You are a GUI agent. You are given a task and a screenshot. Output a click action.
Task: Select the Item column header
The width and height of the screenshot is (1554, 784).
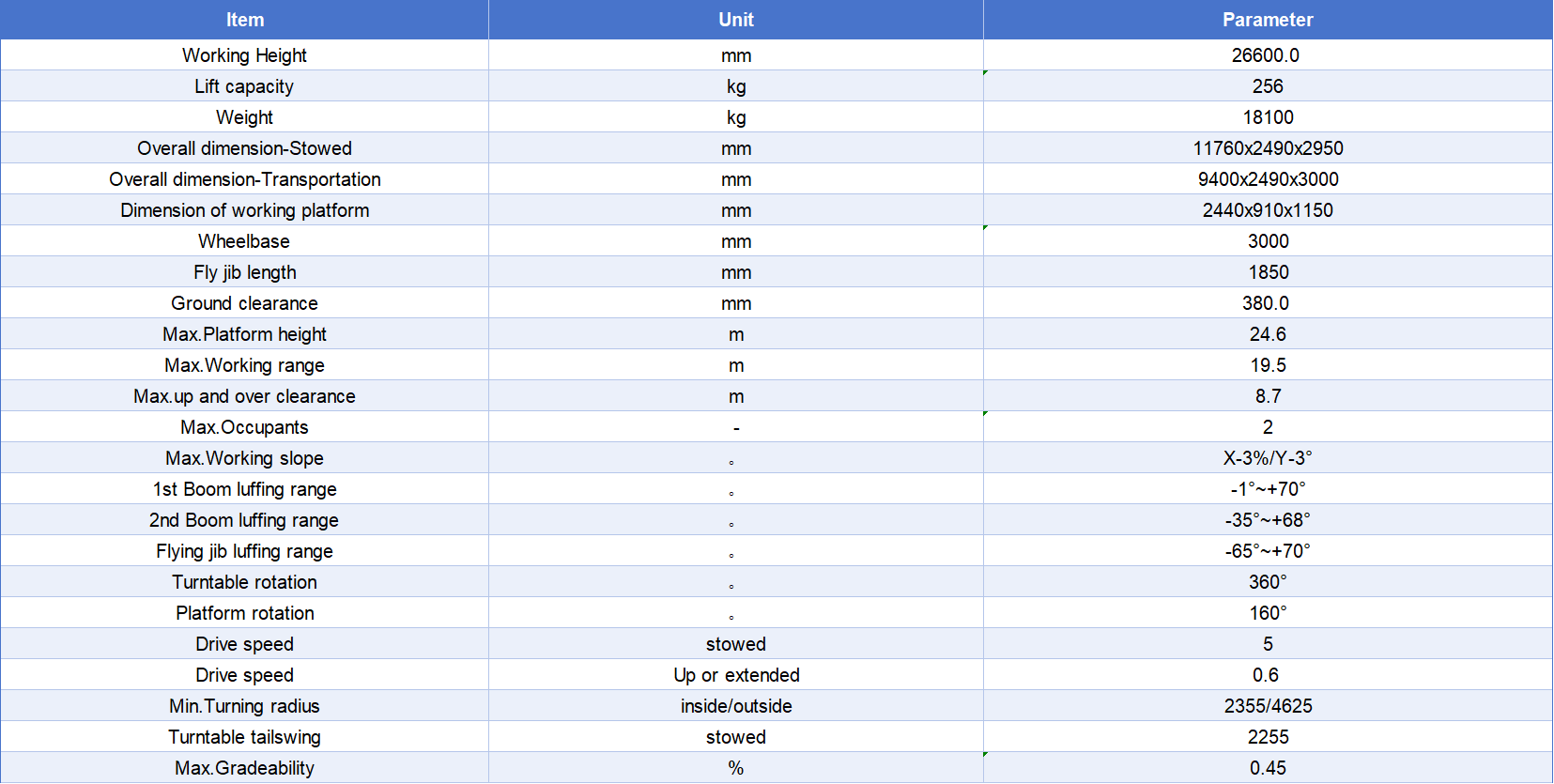244,20
